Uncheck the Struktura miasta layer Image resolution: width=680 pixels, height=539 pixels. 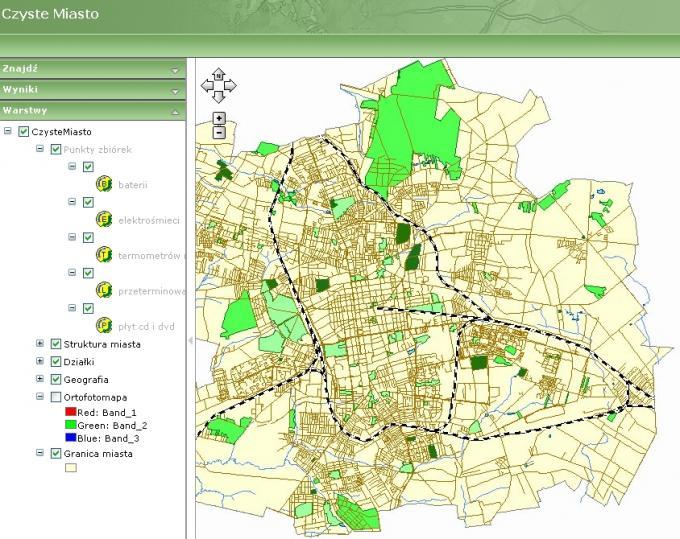click(x=56, y=344)
